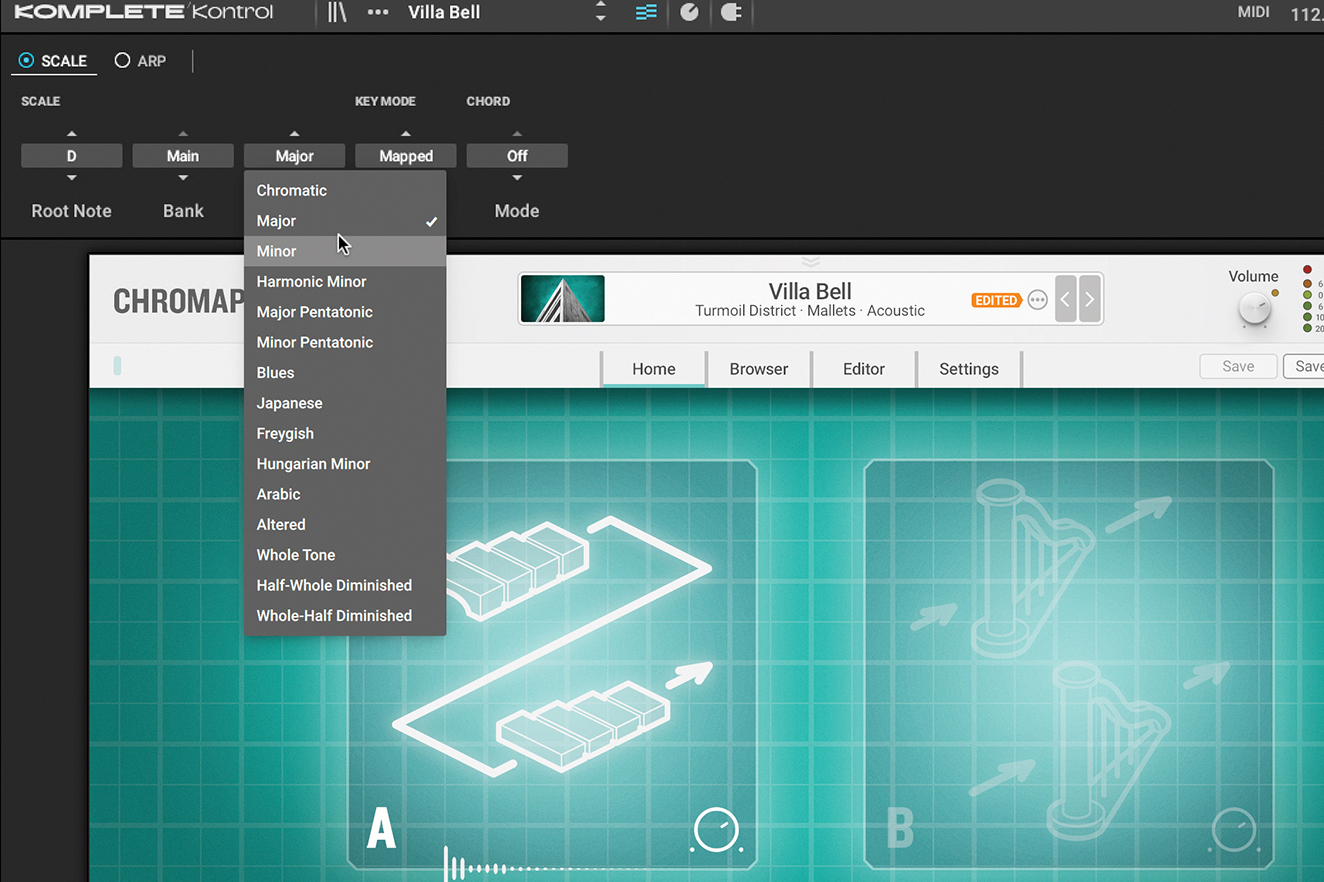Click up arrow above Main bank
Viewport: 1324px width, 882px height.
[183, 133]
